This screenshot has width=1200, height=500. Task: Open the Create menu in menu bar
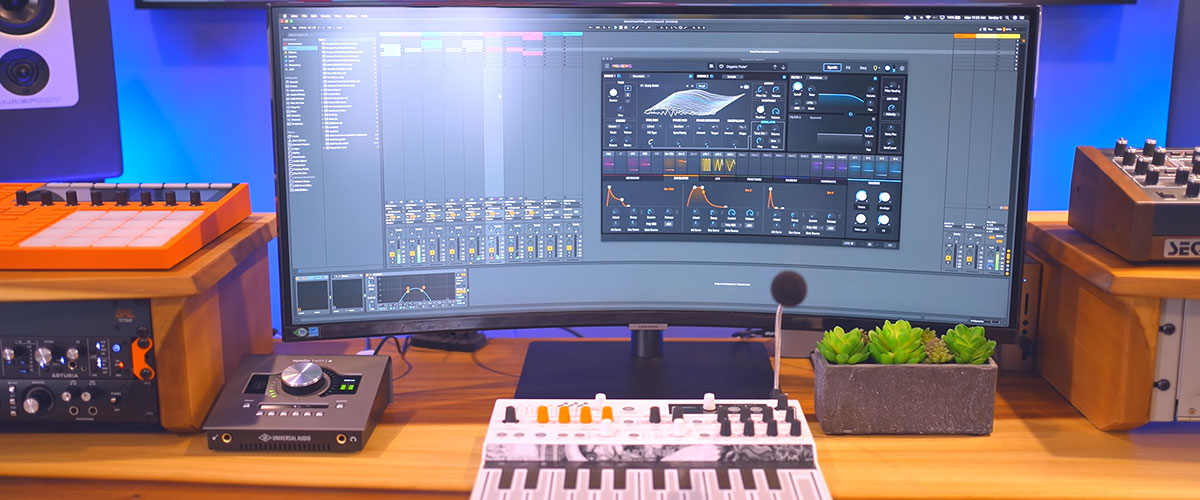click(326, 16)
